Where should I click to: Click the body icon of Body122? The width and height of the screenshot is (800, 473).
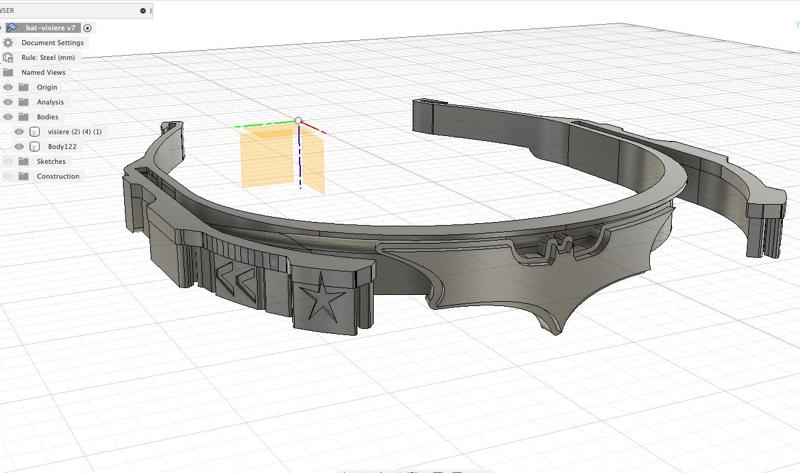click(35, 146)
